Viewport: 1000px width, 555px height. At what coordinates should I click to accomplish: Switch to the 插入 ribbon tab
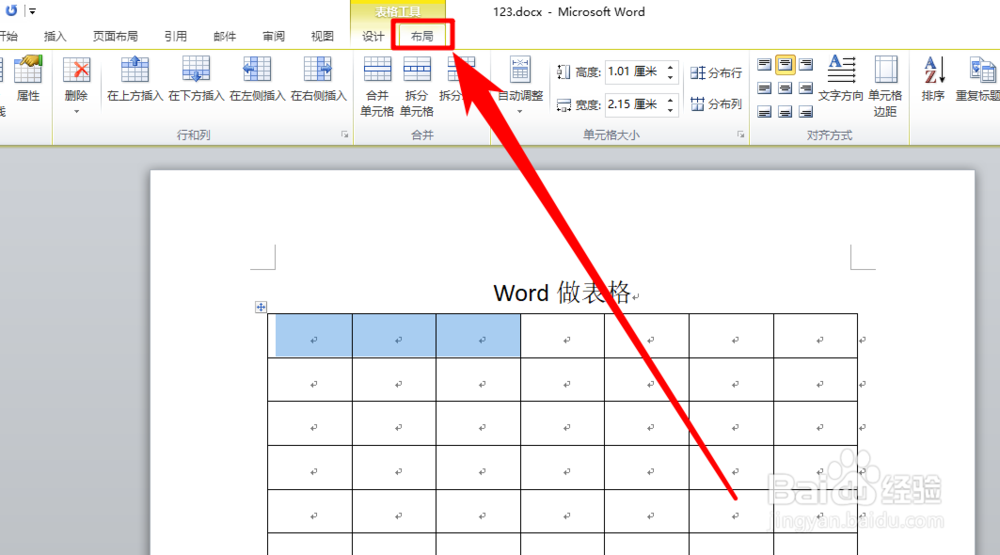[x=55, y=36]
